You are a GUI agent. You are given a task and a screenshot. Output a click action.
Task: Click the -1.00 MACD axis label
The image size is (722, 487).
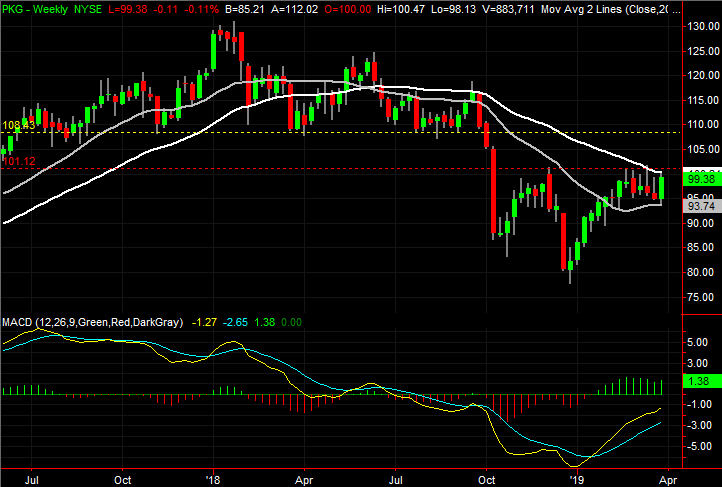[697, 404]
